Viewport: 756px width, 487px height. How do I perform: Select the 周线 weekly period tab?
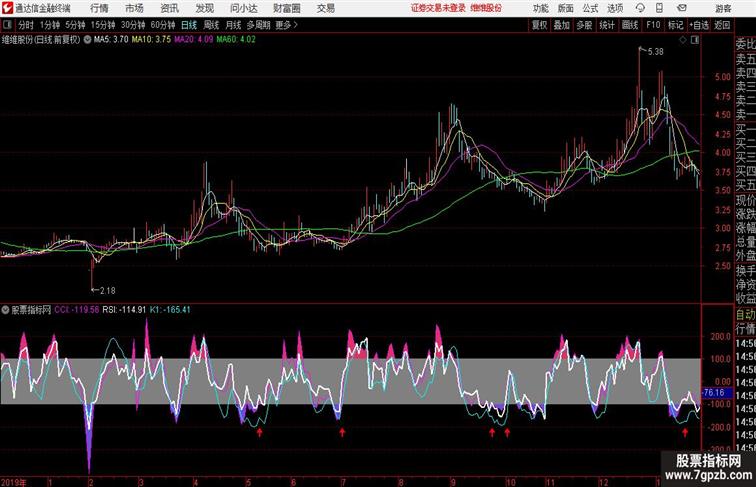click(x=211, y=25)
